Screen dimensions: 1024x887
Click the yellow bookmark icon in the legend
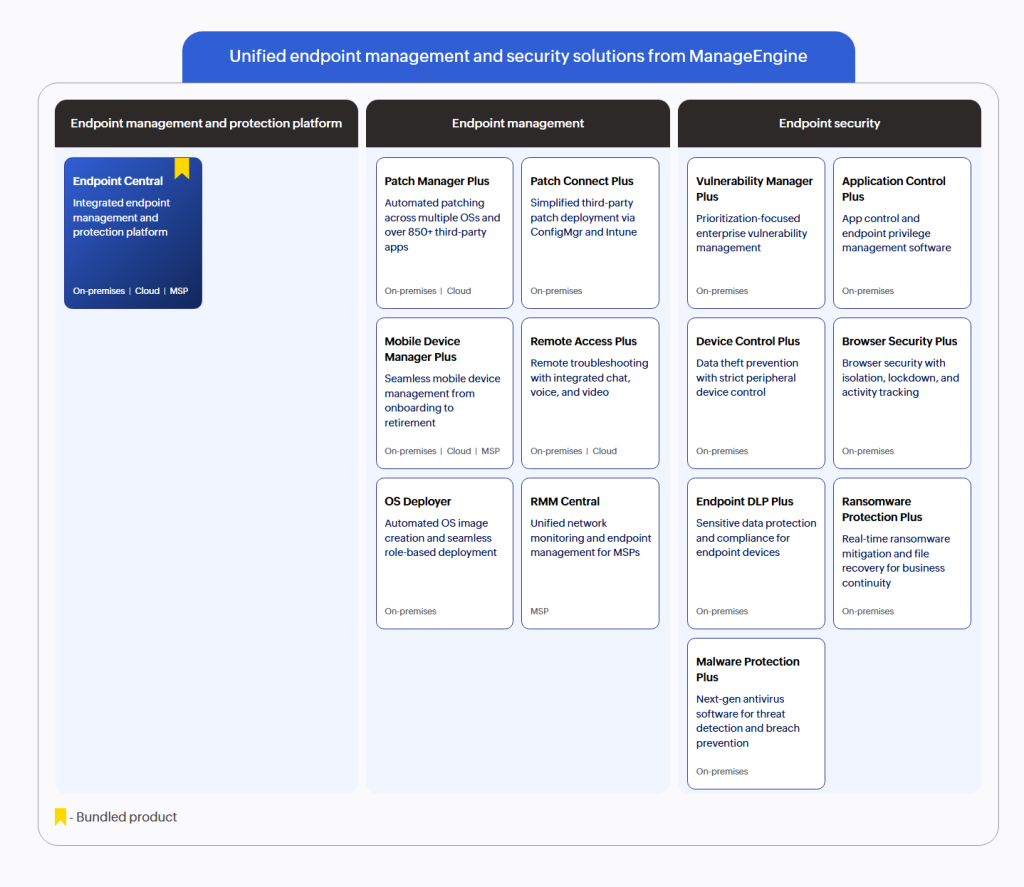pos(60,816)
